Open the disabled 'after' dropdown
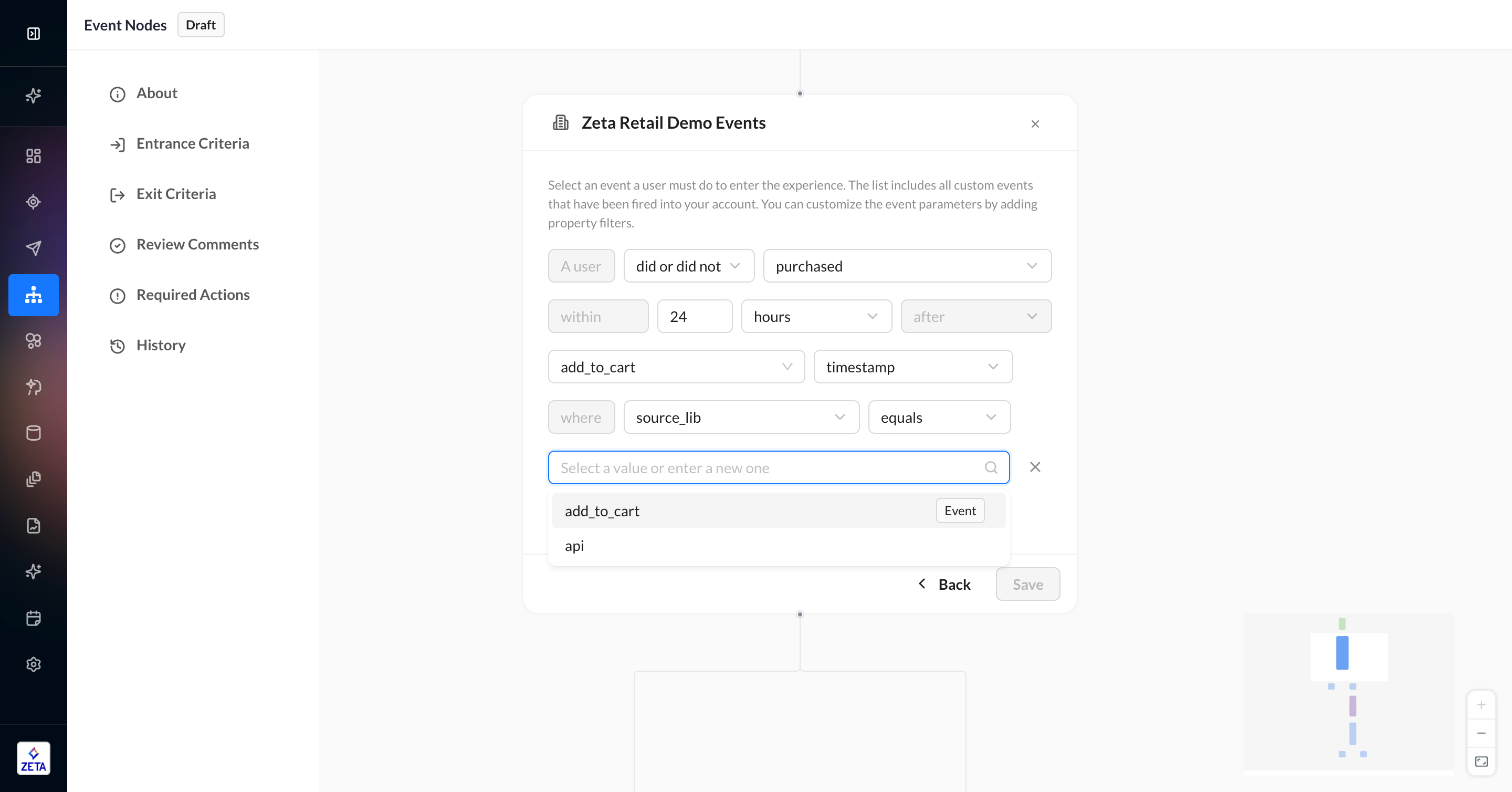 click(975, 317)
